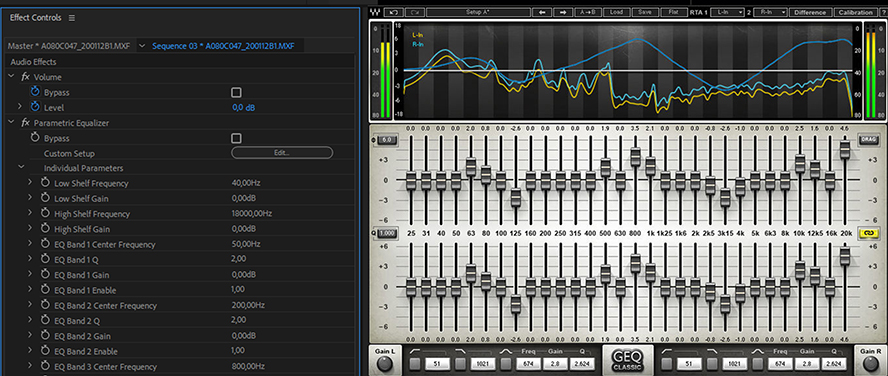This screenshot has height=376, width=888.
Task: Toggle the bell filter beside Gain R
Action: [x=758, y=364]
